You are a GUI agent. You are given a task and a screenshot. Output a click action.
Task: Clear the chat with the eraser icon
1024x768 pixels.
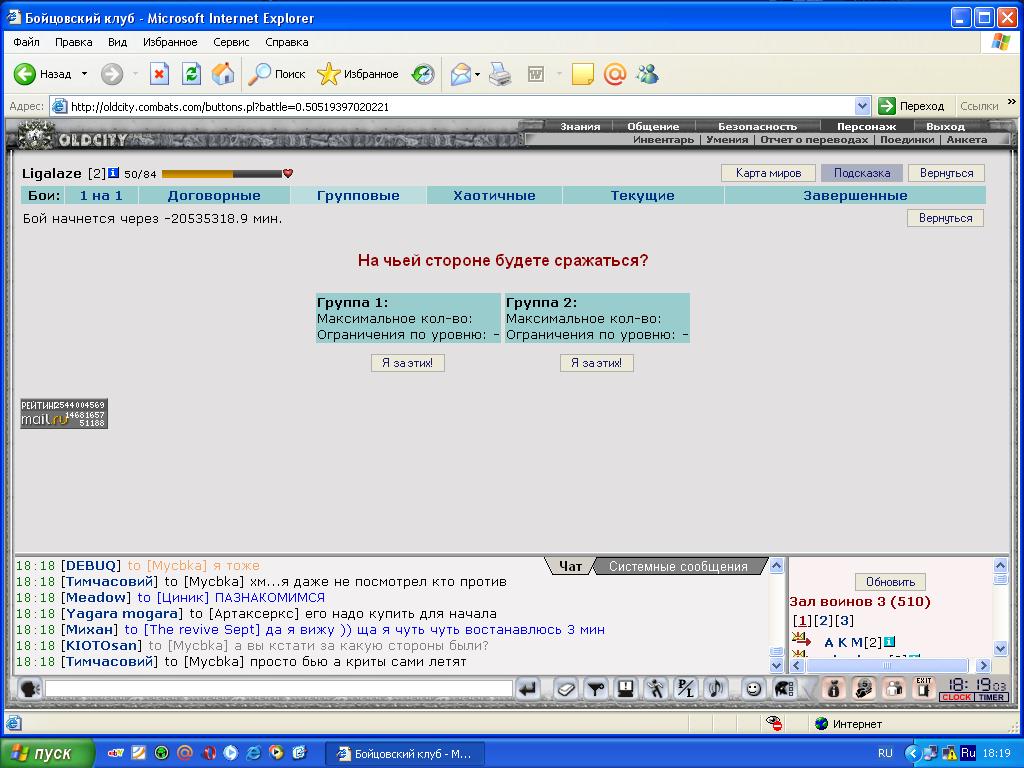click(566, 688)
